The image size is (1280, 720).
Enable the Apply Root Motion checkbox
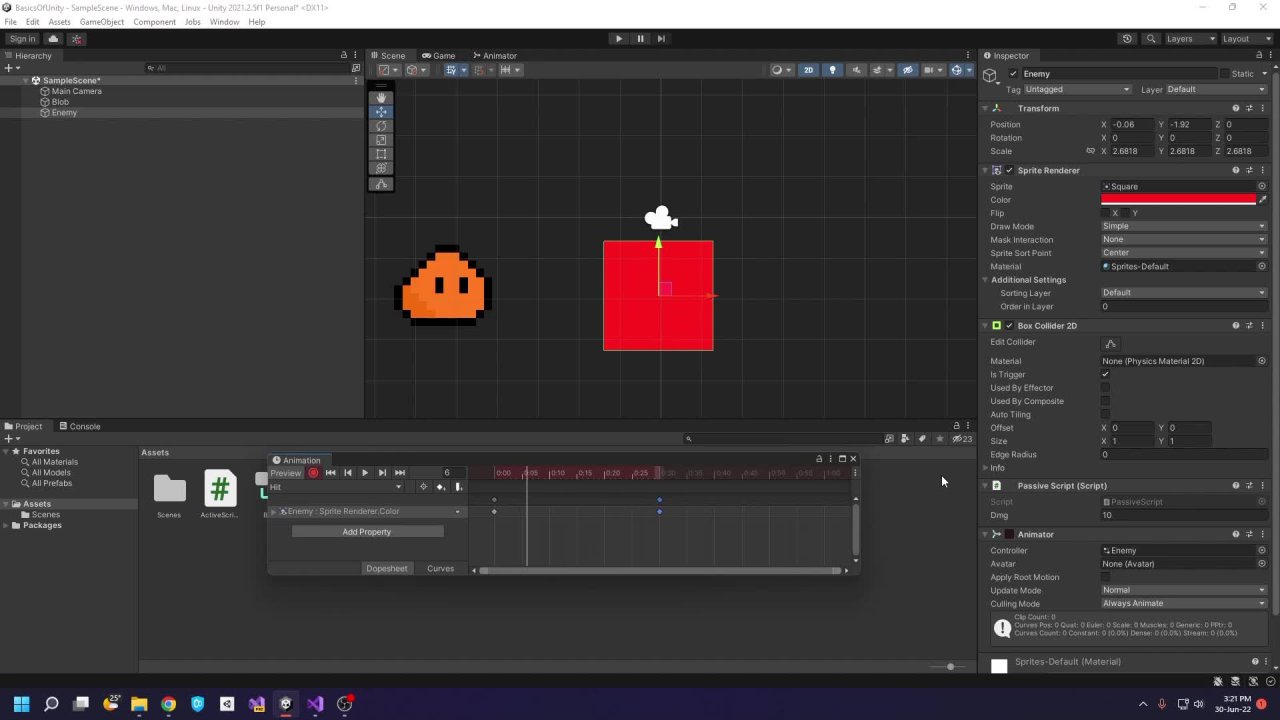(x=1105, y=577)
